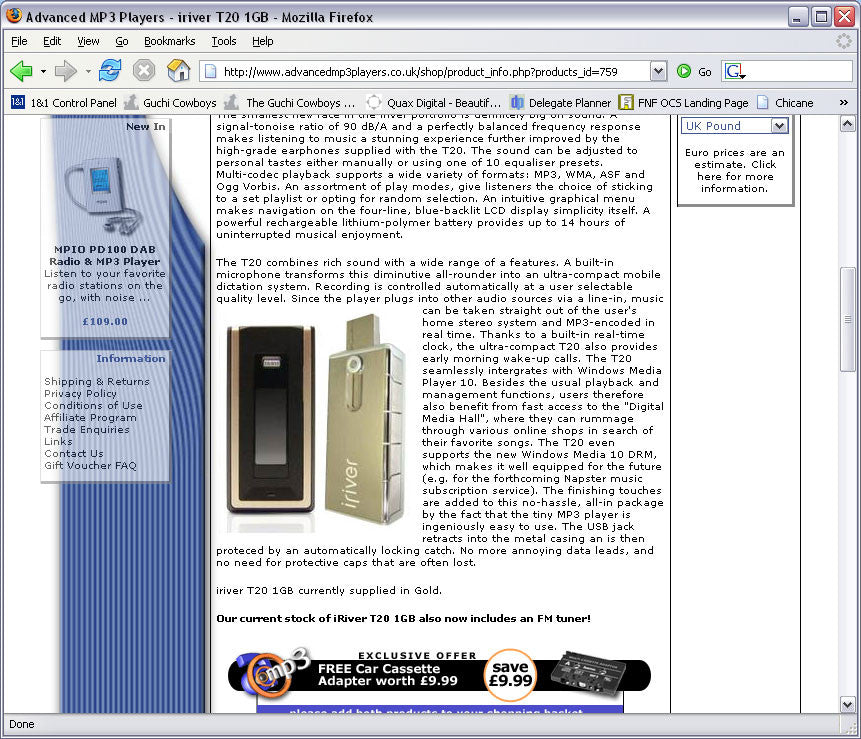Click the green Back arrow button
The image size is (861, 739).
(x=21, y=71)
